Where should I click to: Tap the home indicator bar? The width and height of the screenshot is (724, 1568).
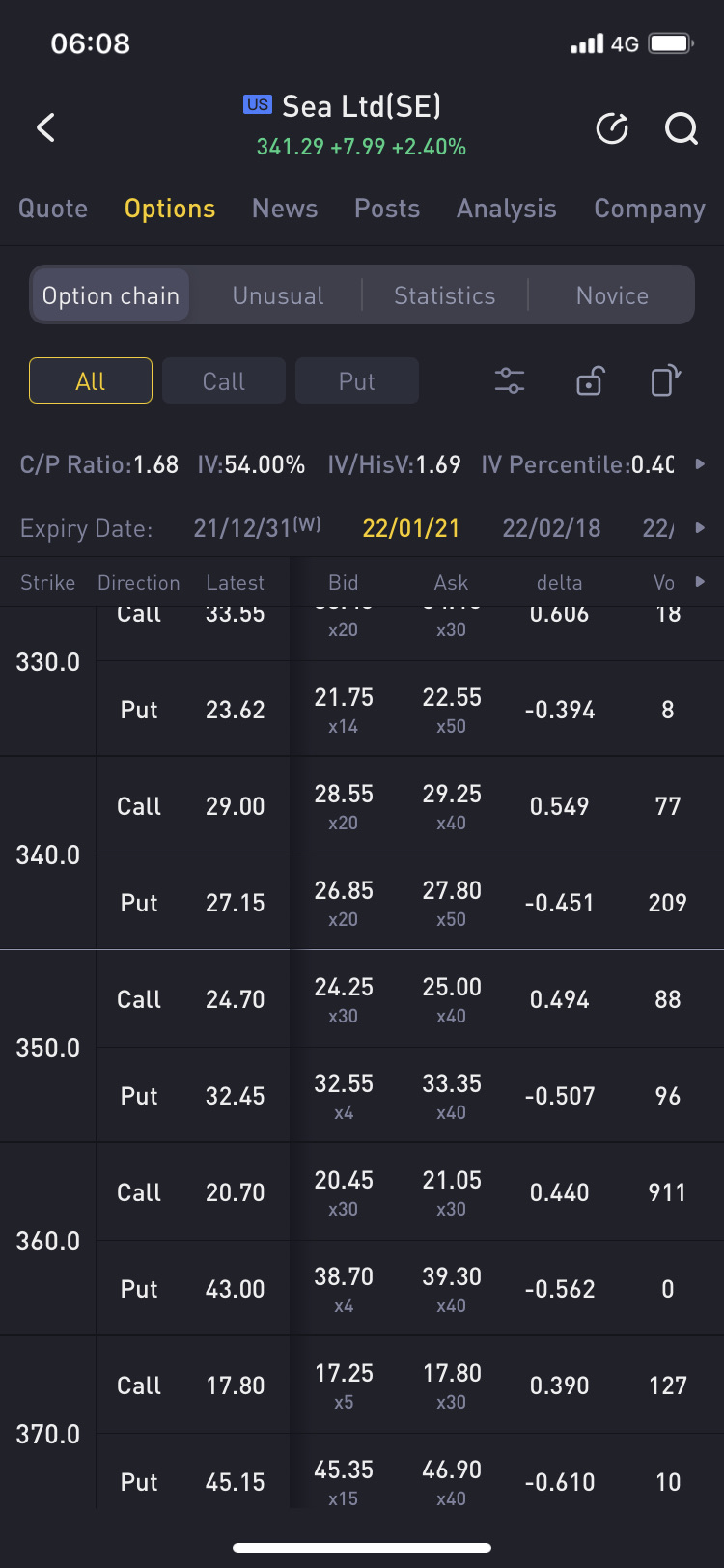point(362,1548)
